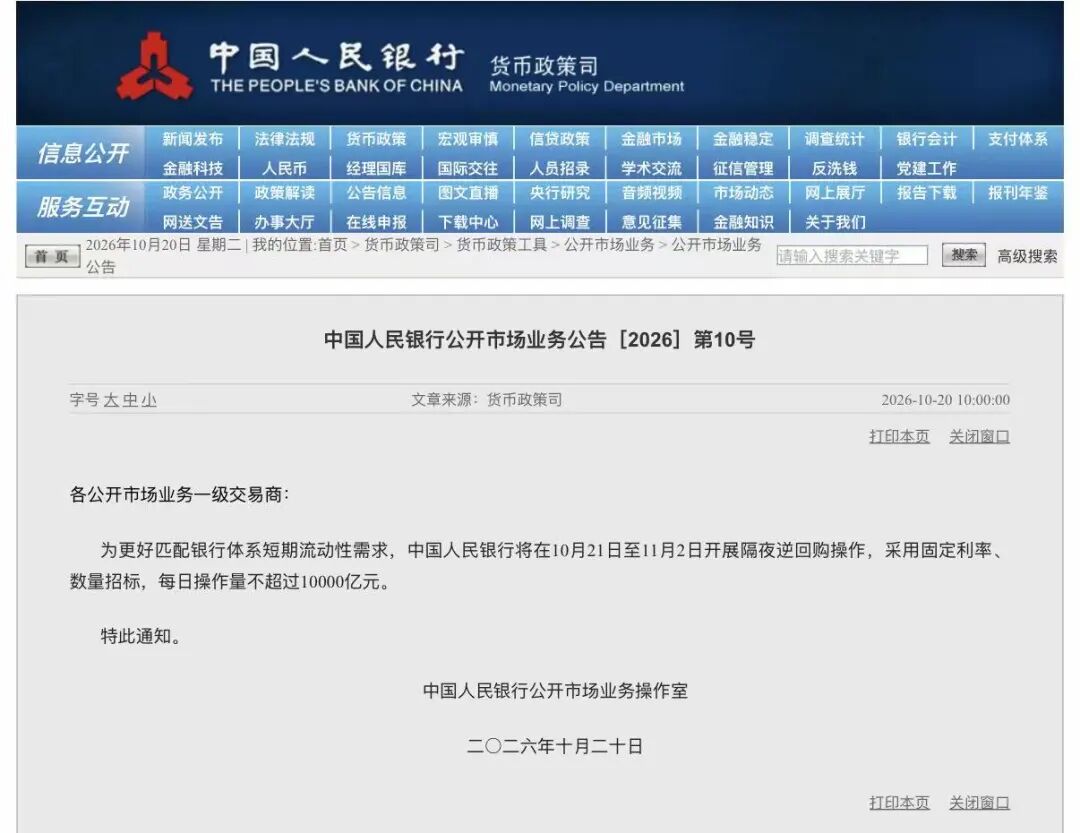Click breadcrumb link 货币政策工具
The image size is (1080, 833).
(x=501, y=245)
